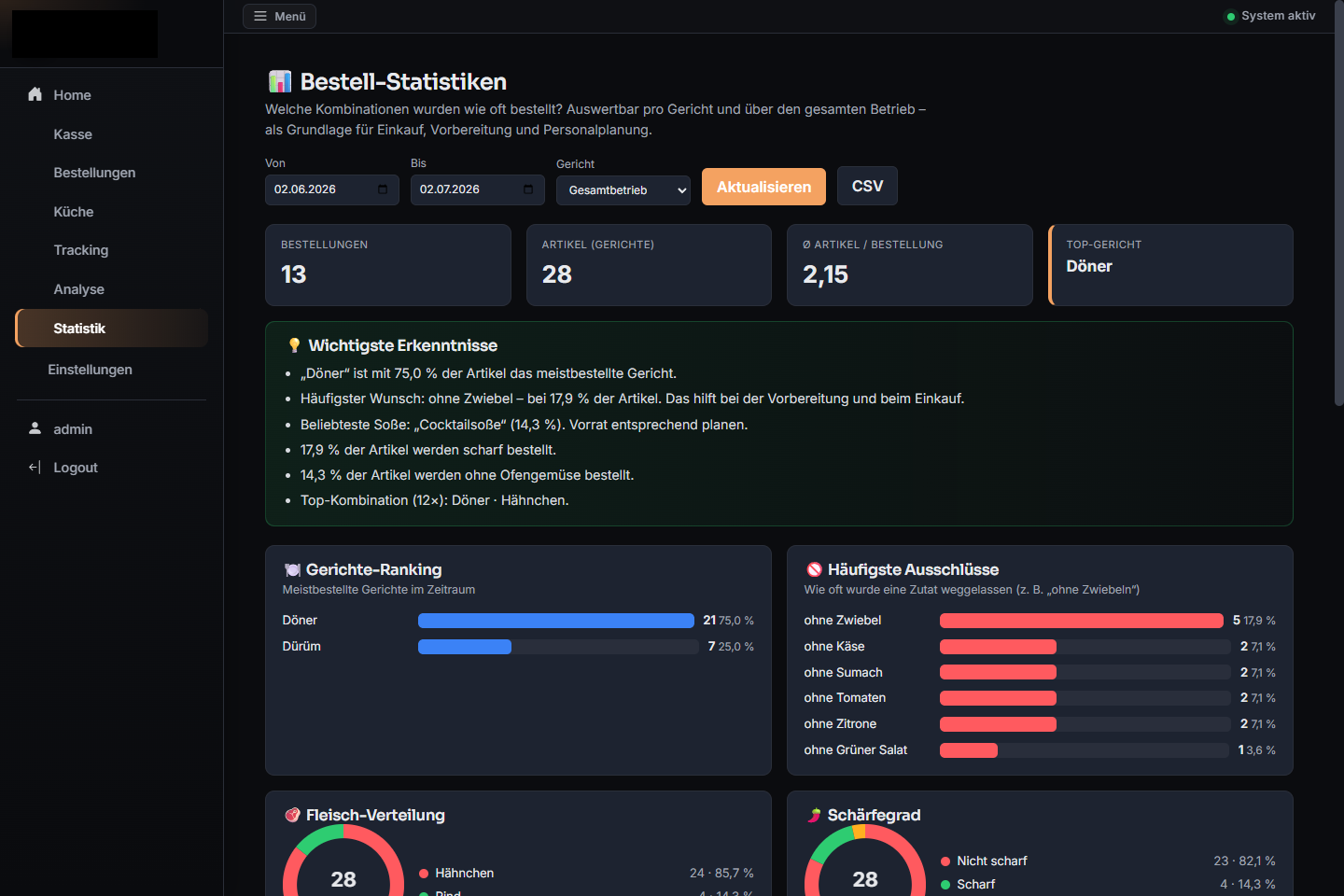Click the Bis date field 02.07.2026
The image size is (1344, 896).
click(x=478, y=189)
